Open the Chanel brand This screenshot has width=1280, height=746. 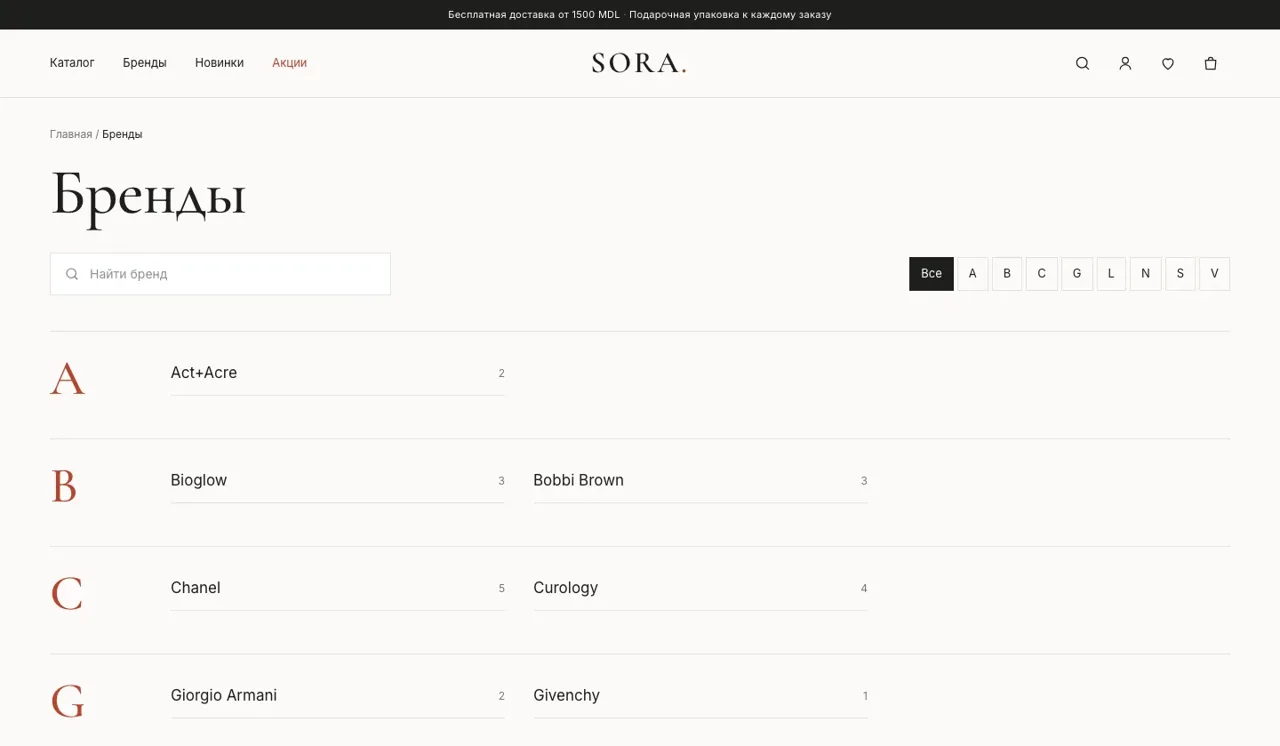click(x=338, y=588)
